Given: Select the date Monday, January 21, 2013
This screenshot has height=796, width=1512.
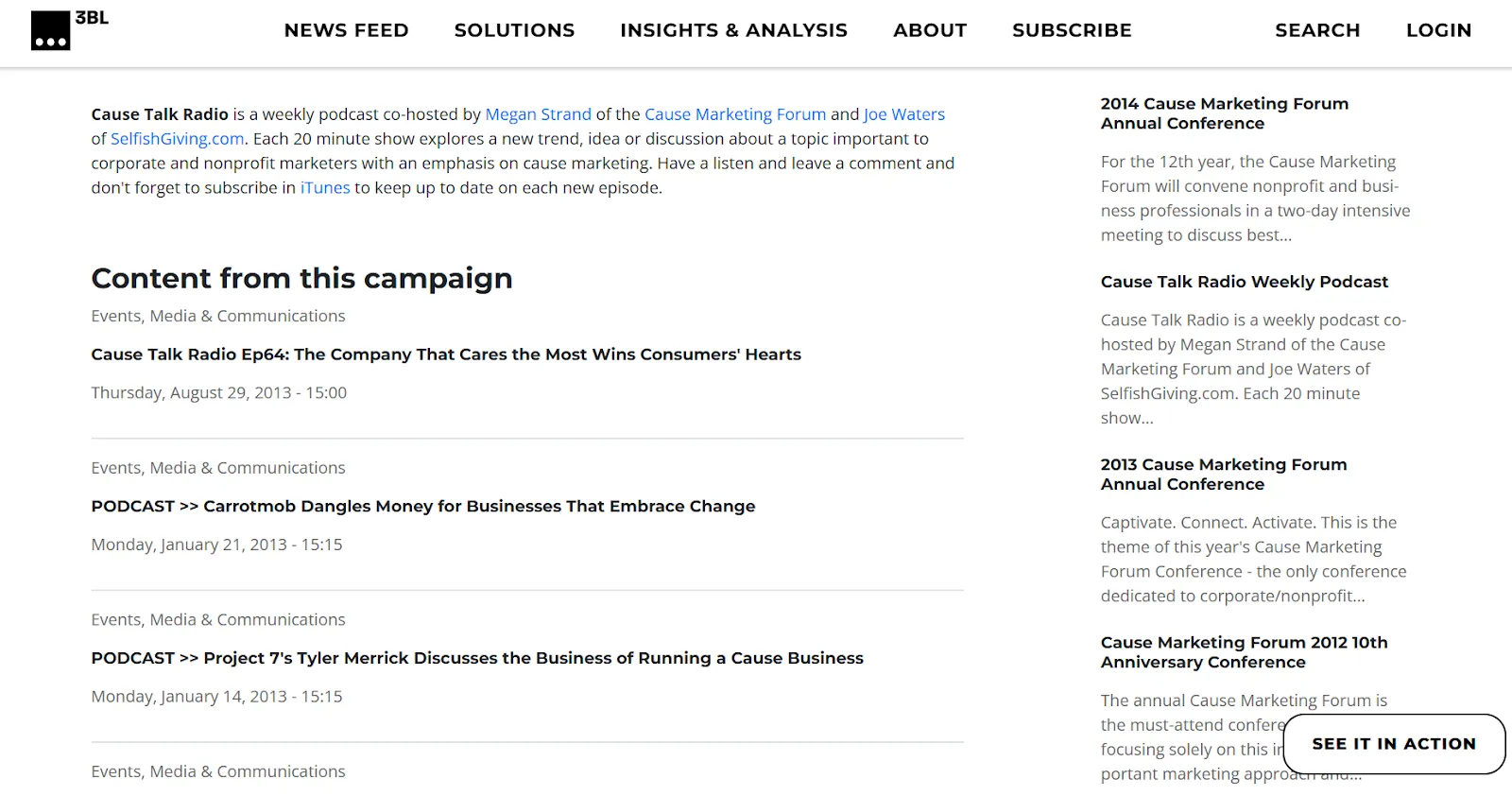Looking at the screenshot, I should coord(216,545).
